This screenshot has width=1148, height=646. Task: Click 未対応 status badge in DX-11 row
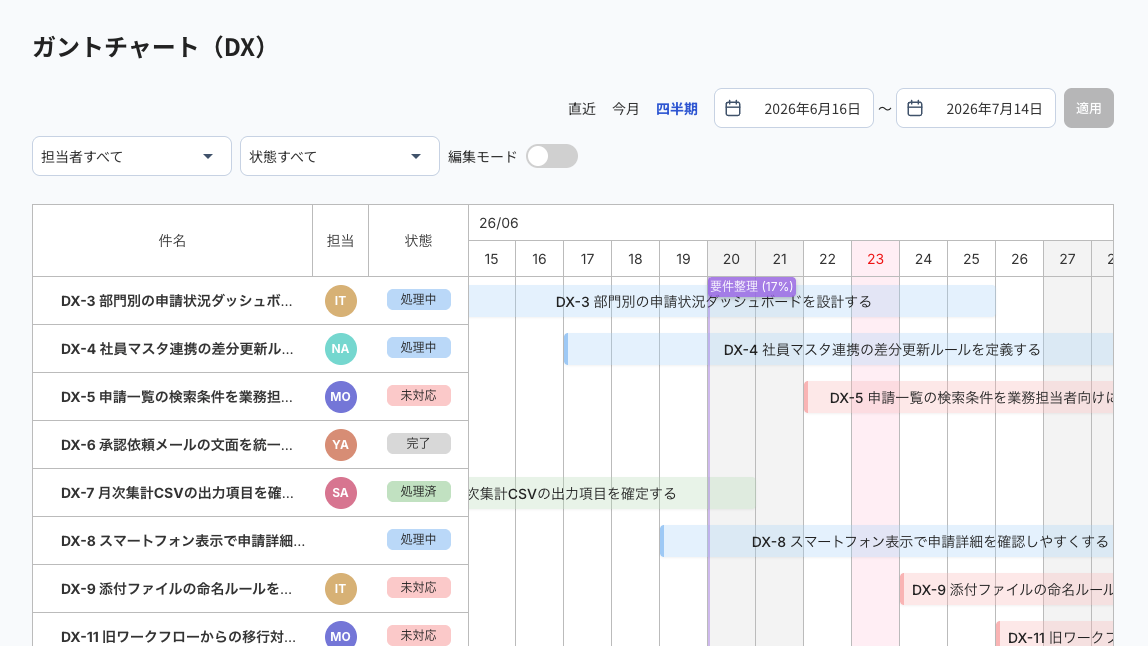coord(419,635)
